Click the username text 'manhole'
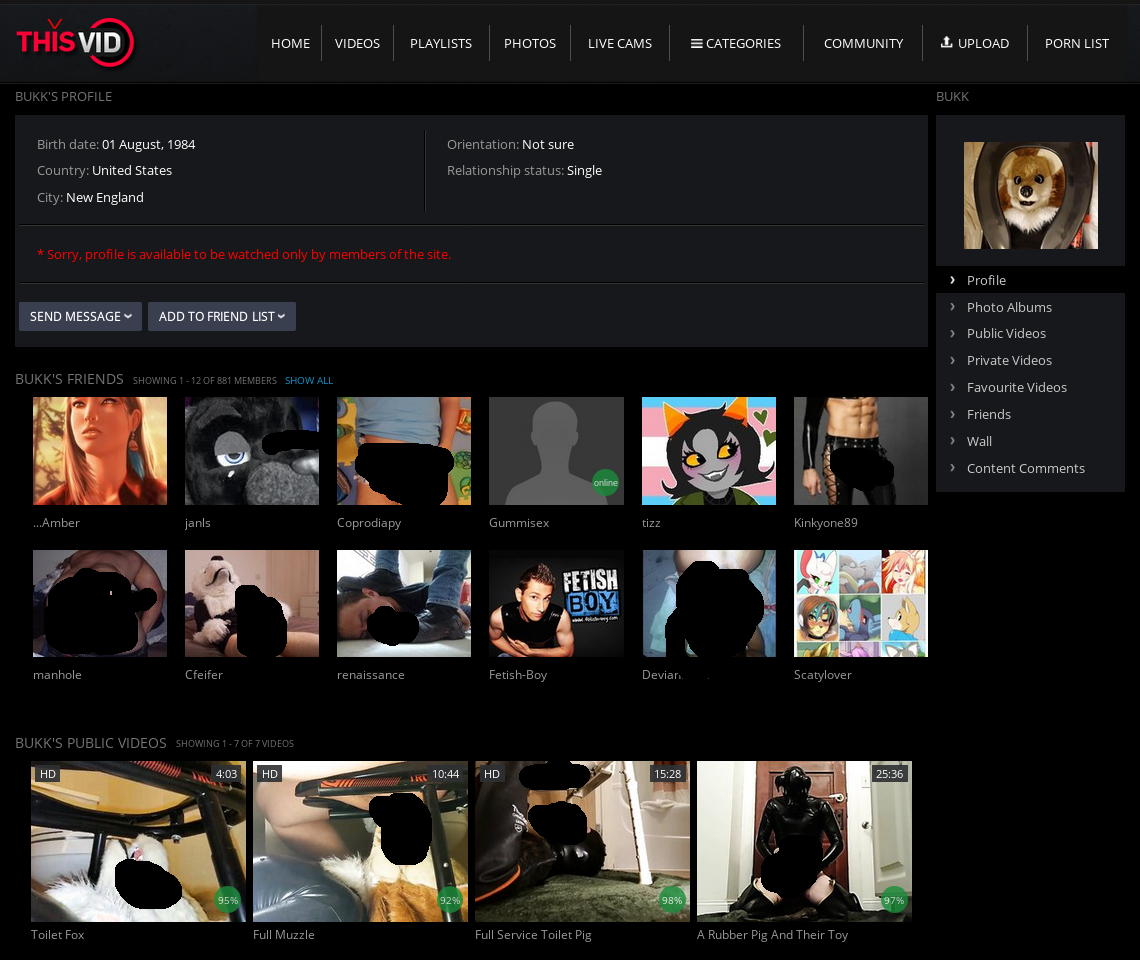 [57, 675]
